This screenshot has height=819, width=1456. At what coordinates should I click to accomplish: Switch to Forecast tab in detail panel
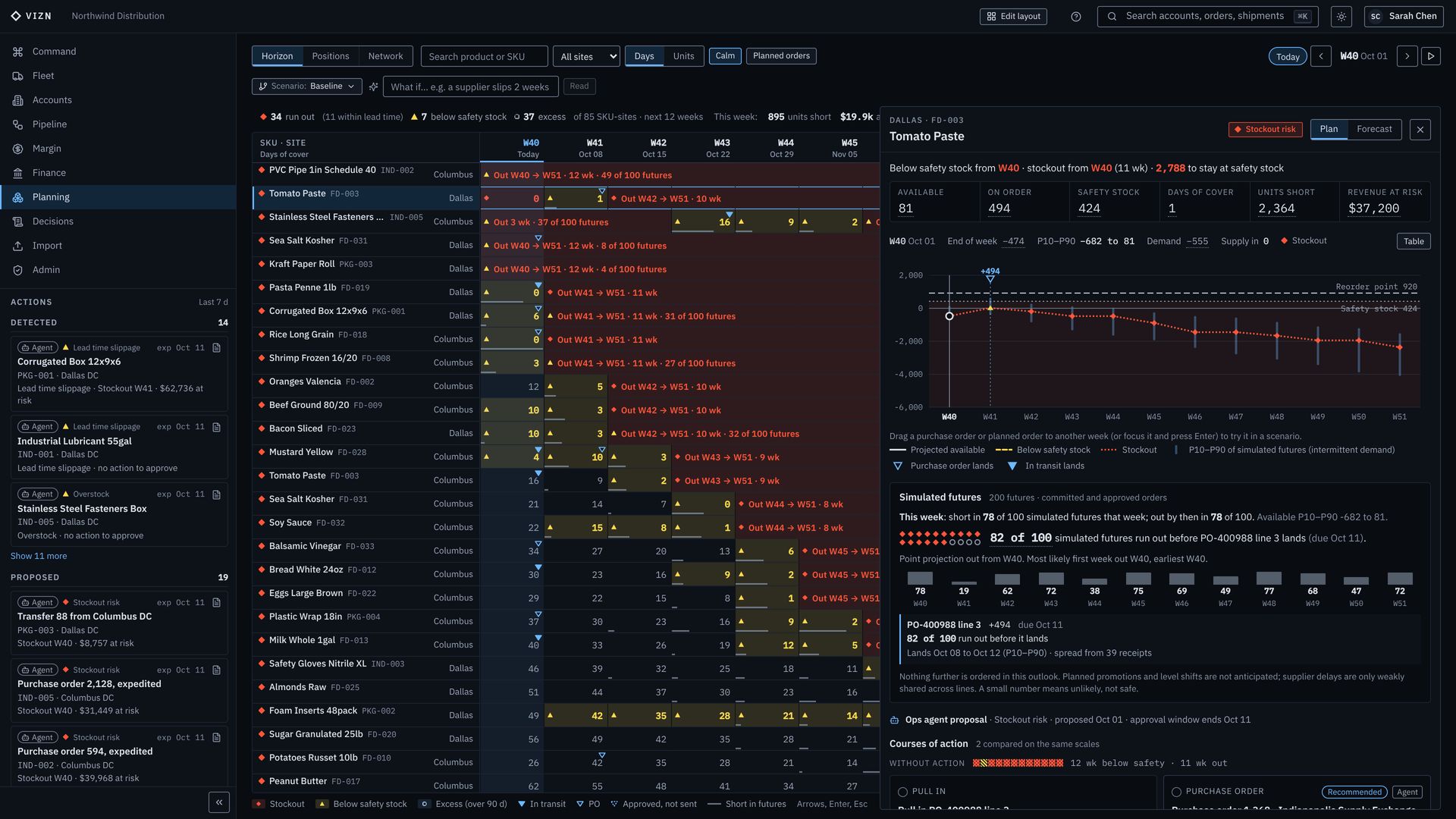pos(1374,129)
